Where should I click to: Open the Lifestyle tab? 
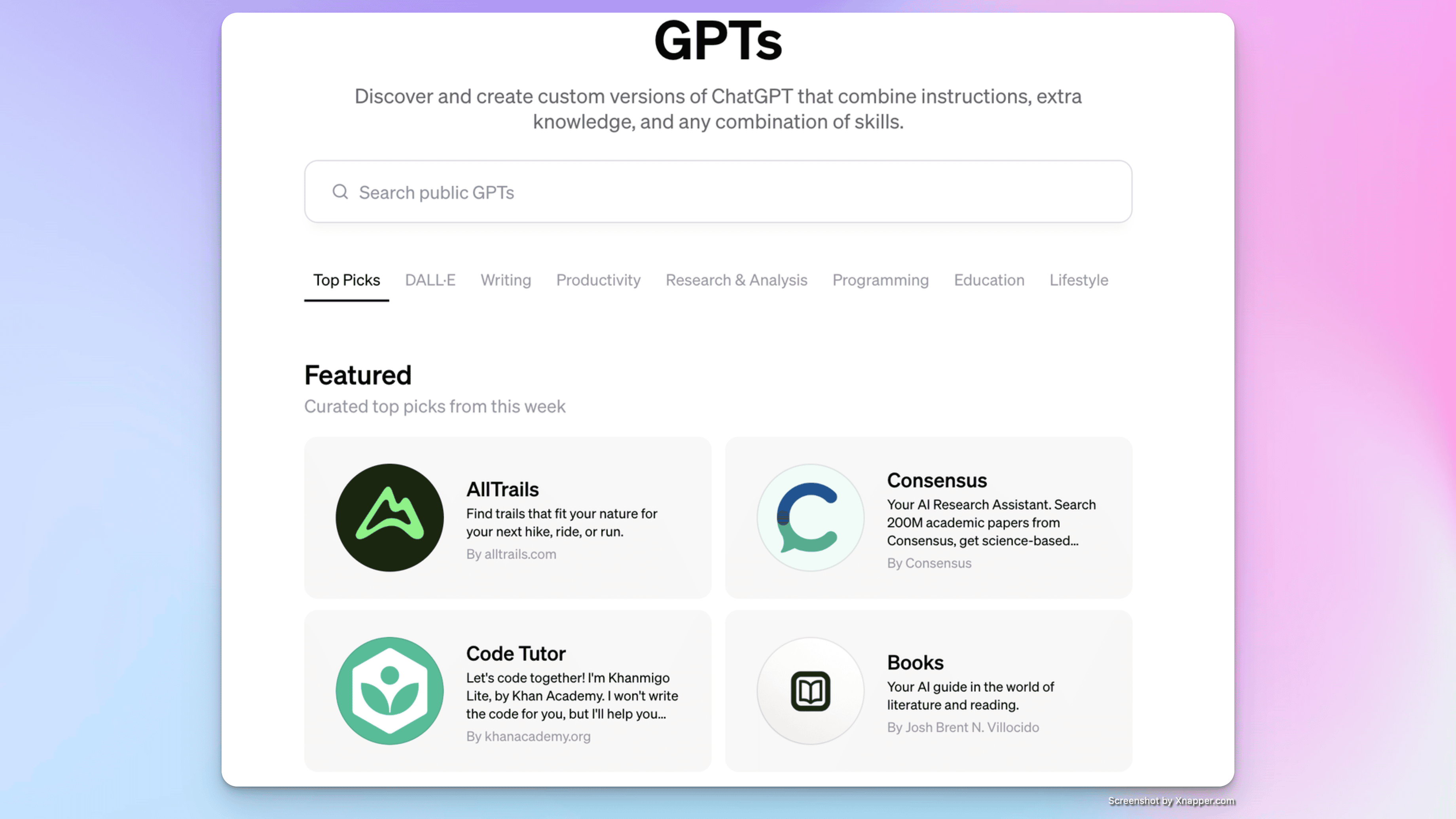(x=1079, y=280)
